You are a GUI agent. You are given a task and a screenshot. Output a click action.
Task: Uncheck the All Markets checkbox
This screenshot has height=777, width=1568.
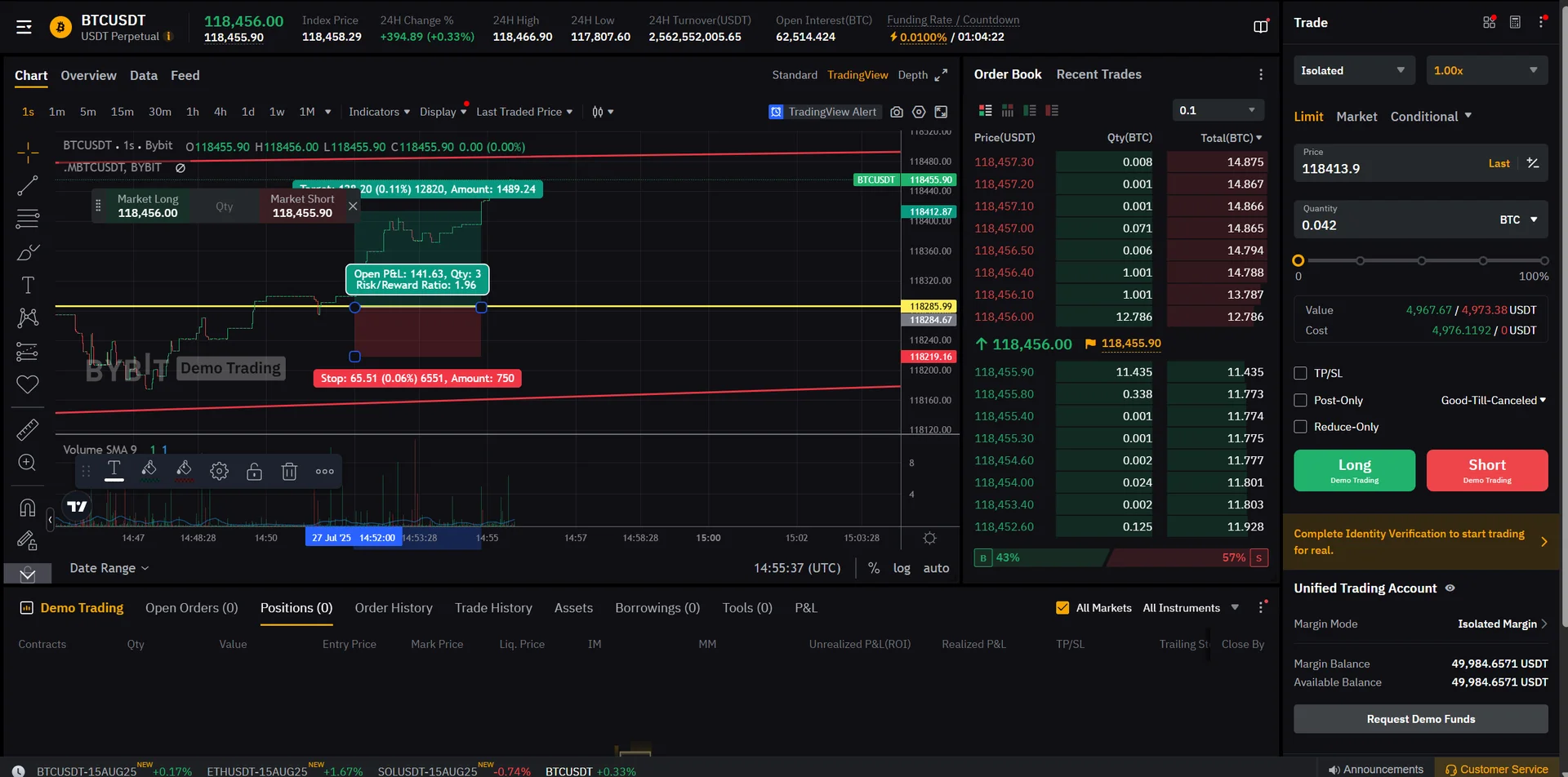(x=1062, y=608)
